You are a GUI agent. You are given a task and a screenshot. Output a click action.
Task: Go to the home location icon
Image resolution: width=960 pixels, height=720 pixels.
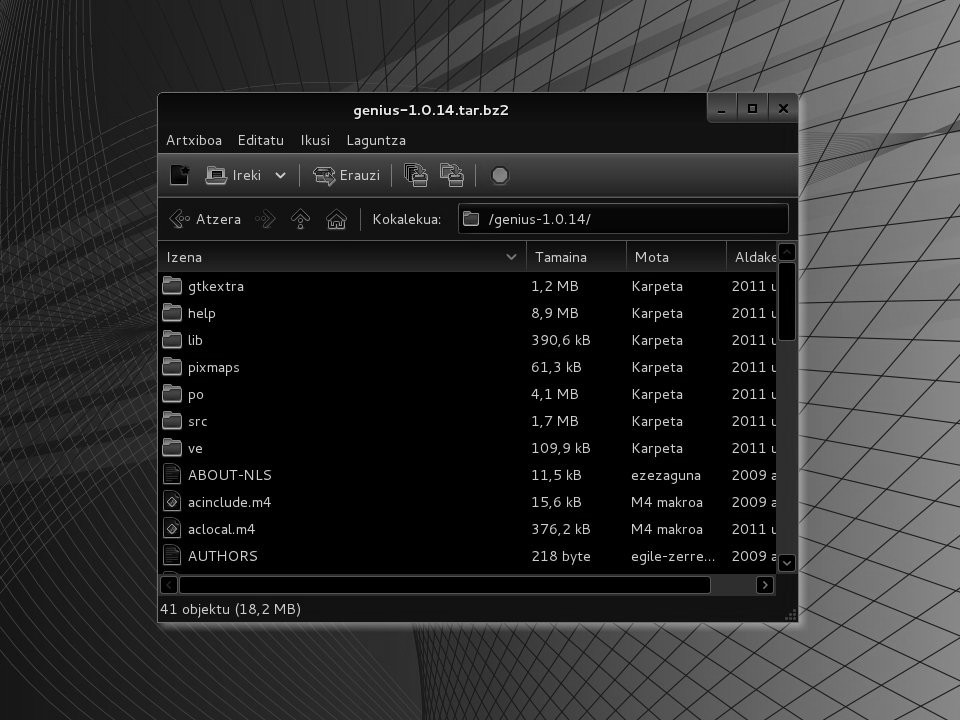(336, 219)
